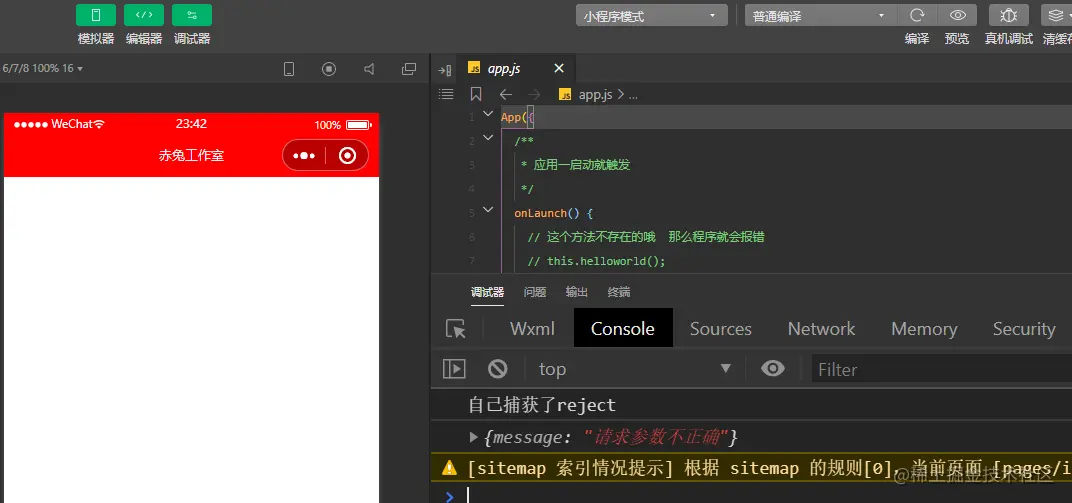The width and height of the screenshot is (1072, 503).
Task: Click the 预览 eye preview icon
Action: 957,15
